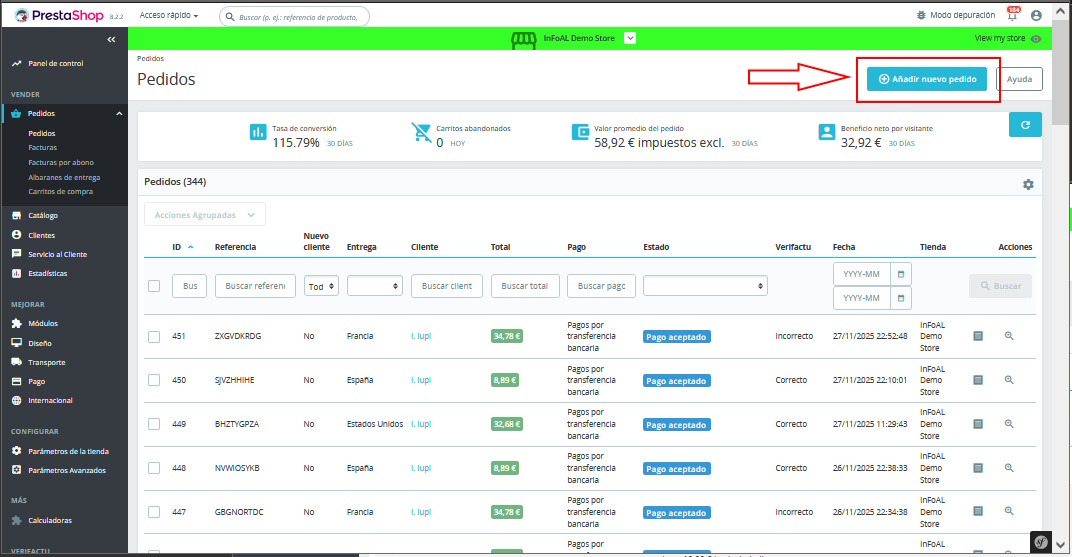This screenshot has width=1072, height=557.
Task: Open the invoice icon for order 450
Action: (978, 380)
